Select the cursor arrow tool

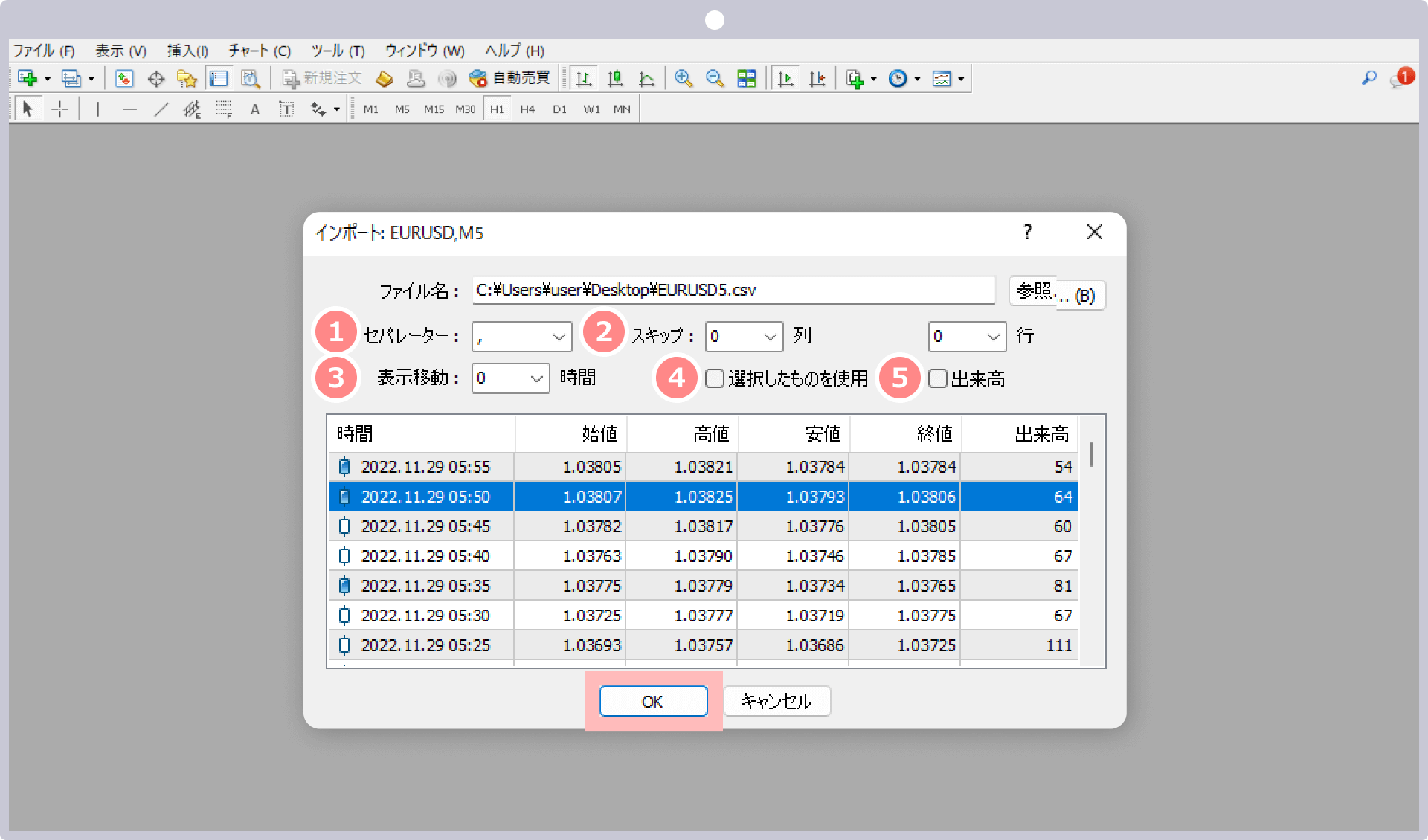click(28, 109)
